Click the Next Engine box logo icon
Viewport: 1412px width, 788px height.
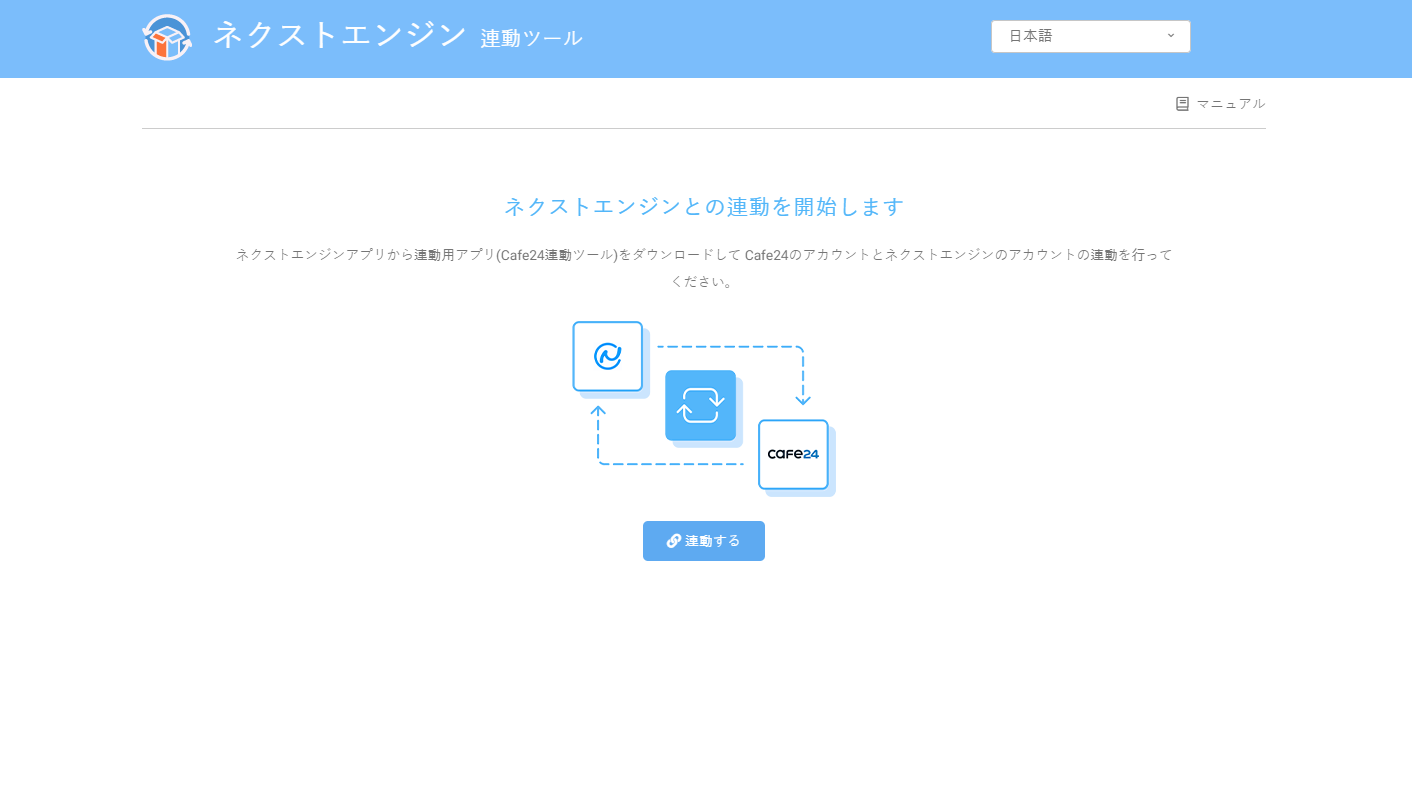(x=167, y=38)
